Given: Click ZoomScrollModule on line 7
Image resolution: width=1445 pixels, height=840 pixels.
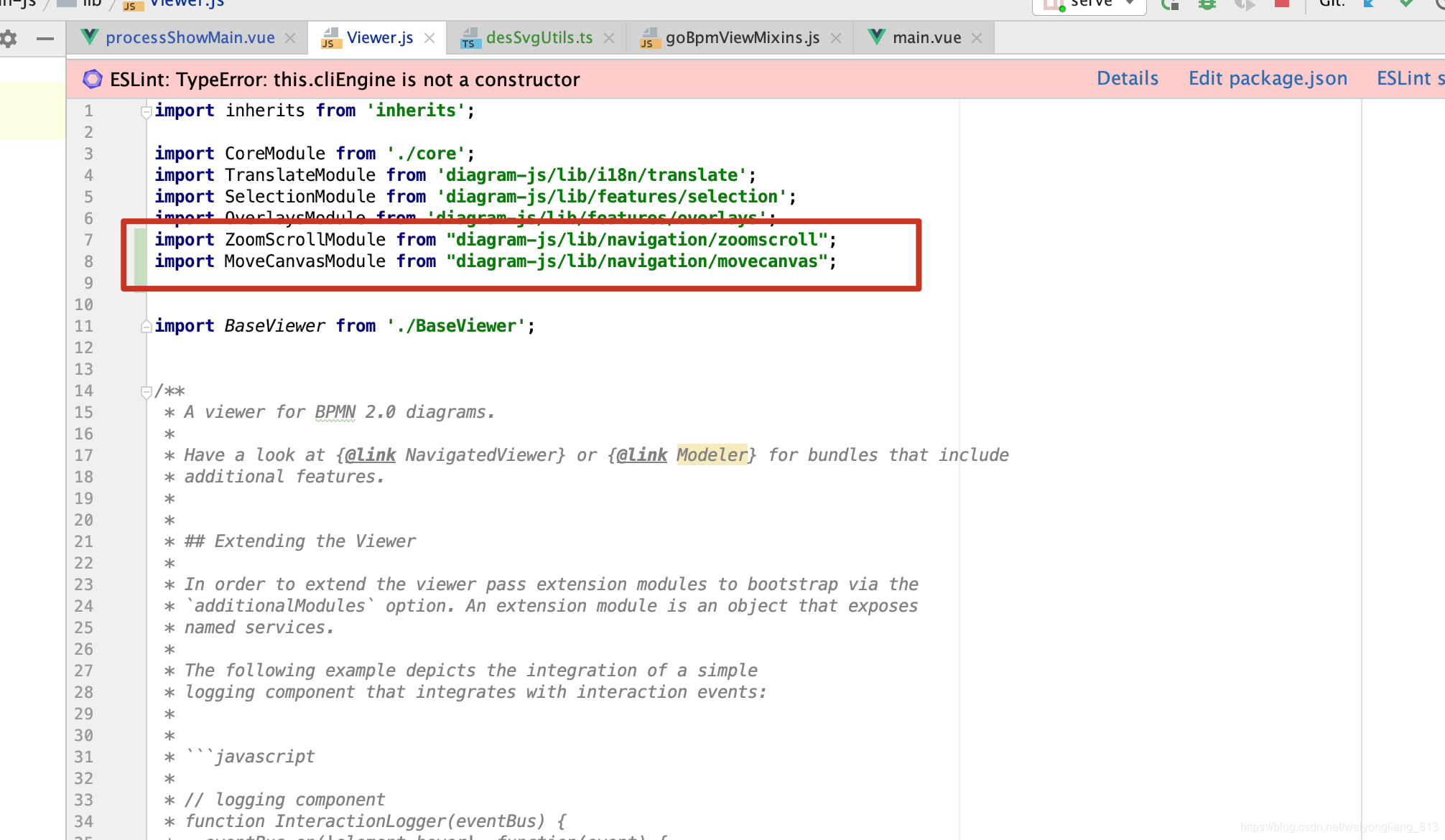Looking at the screenshot, I should pyautogui.click(x=305, y=240).
